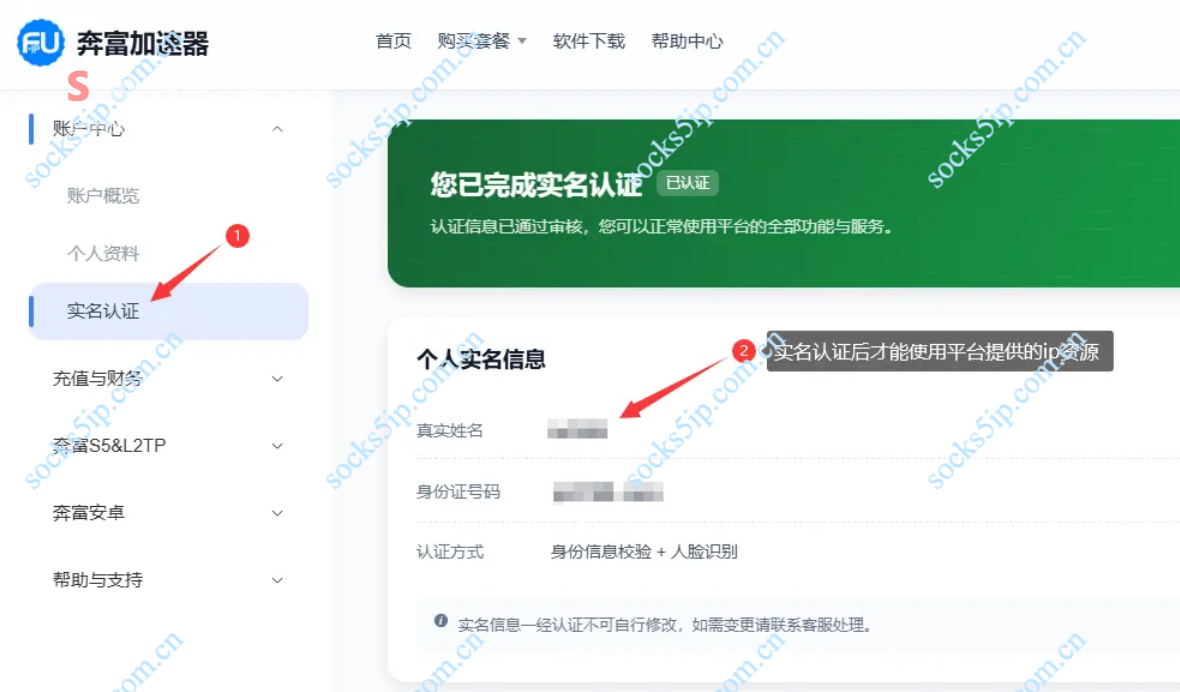Click the 奔富加速器 FU logo icon
The width and height of the screenshot is (1180, 692).
(41, 43)
